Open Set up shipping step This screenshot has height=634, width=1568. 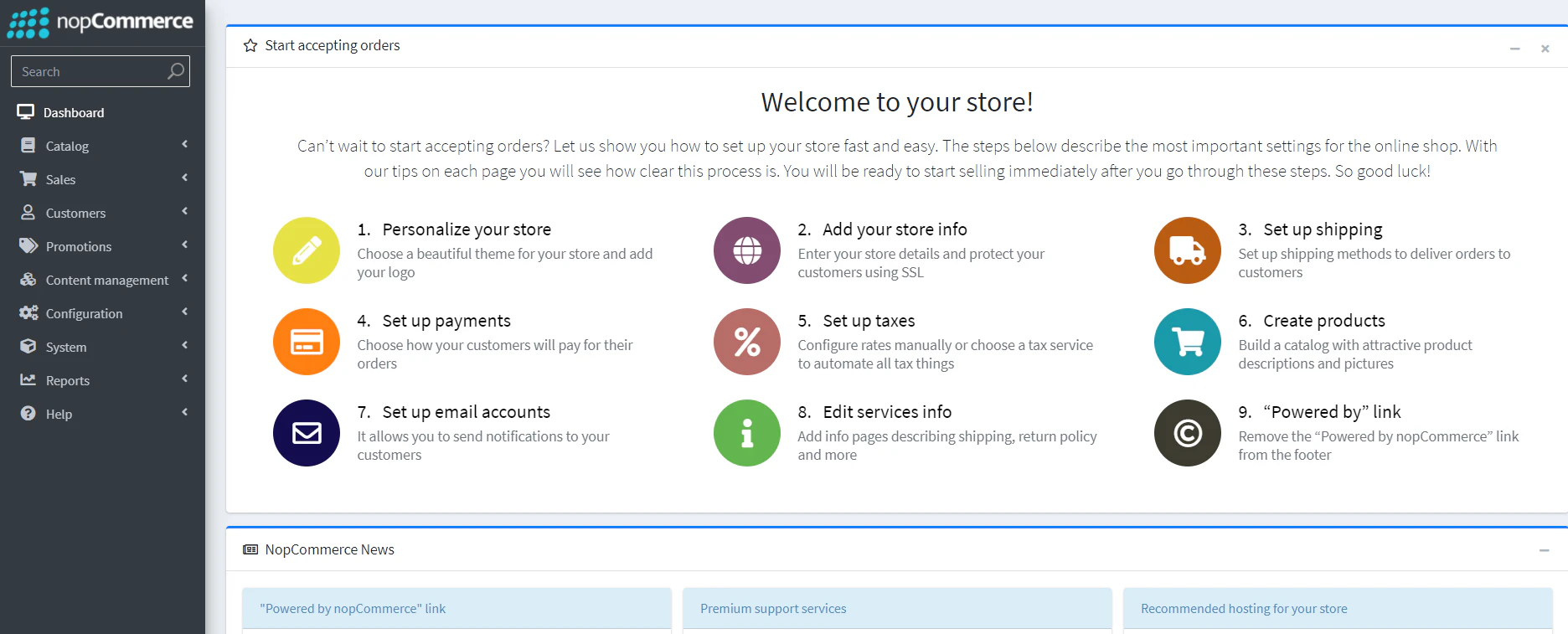coord(1323,229)
